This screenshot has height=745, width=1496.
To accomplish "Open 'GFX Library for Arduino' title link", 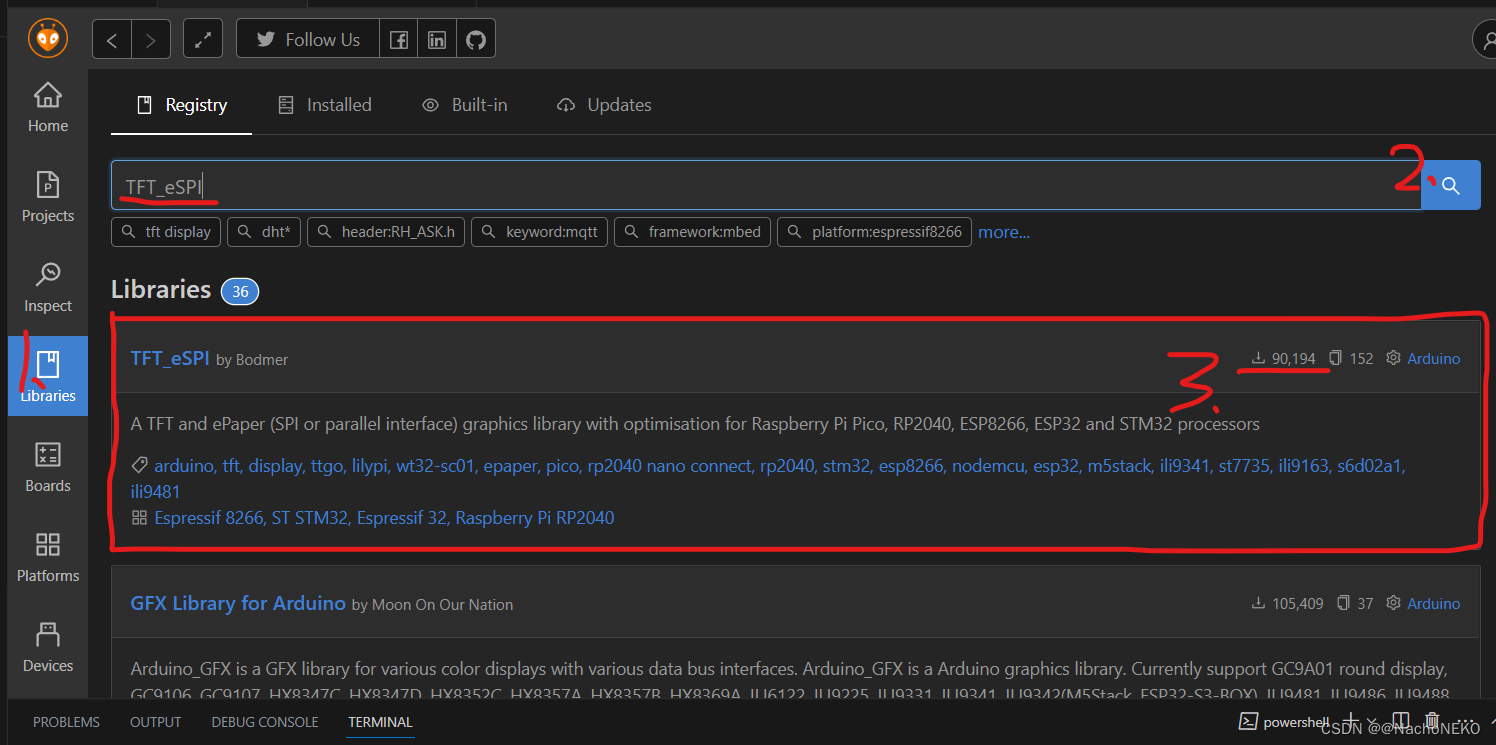I will click(x=238, y=604).
